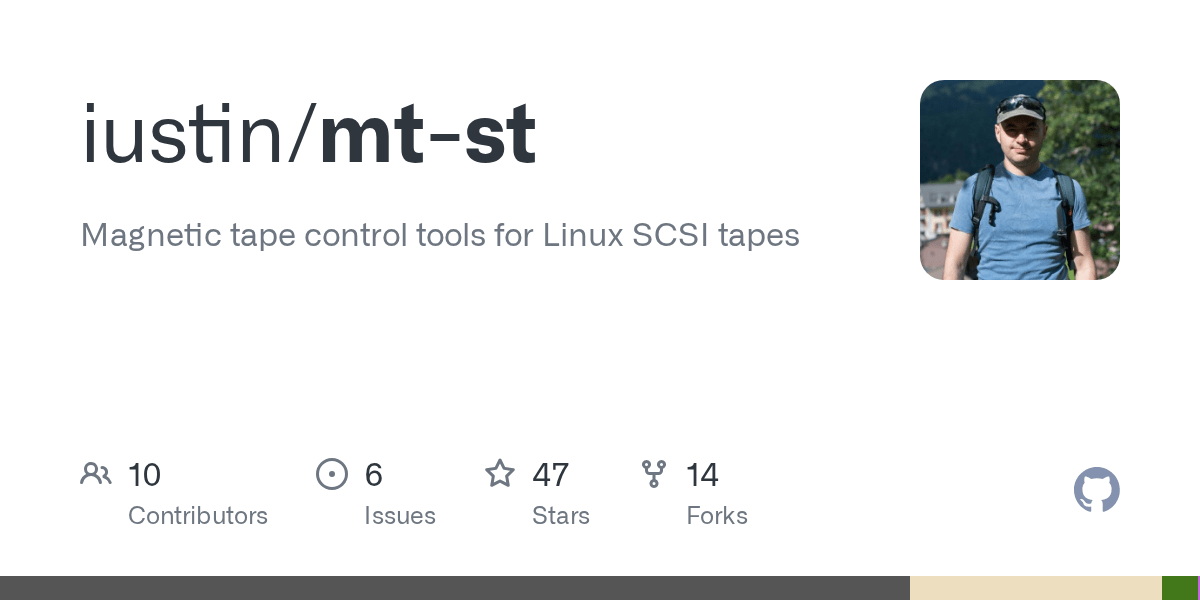Click the Forks branch icon

tap(654, 474)
